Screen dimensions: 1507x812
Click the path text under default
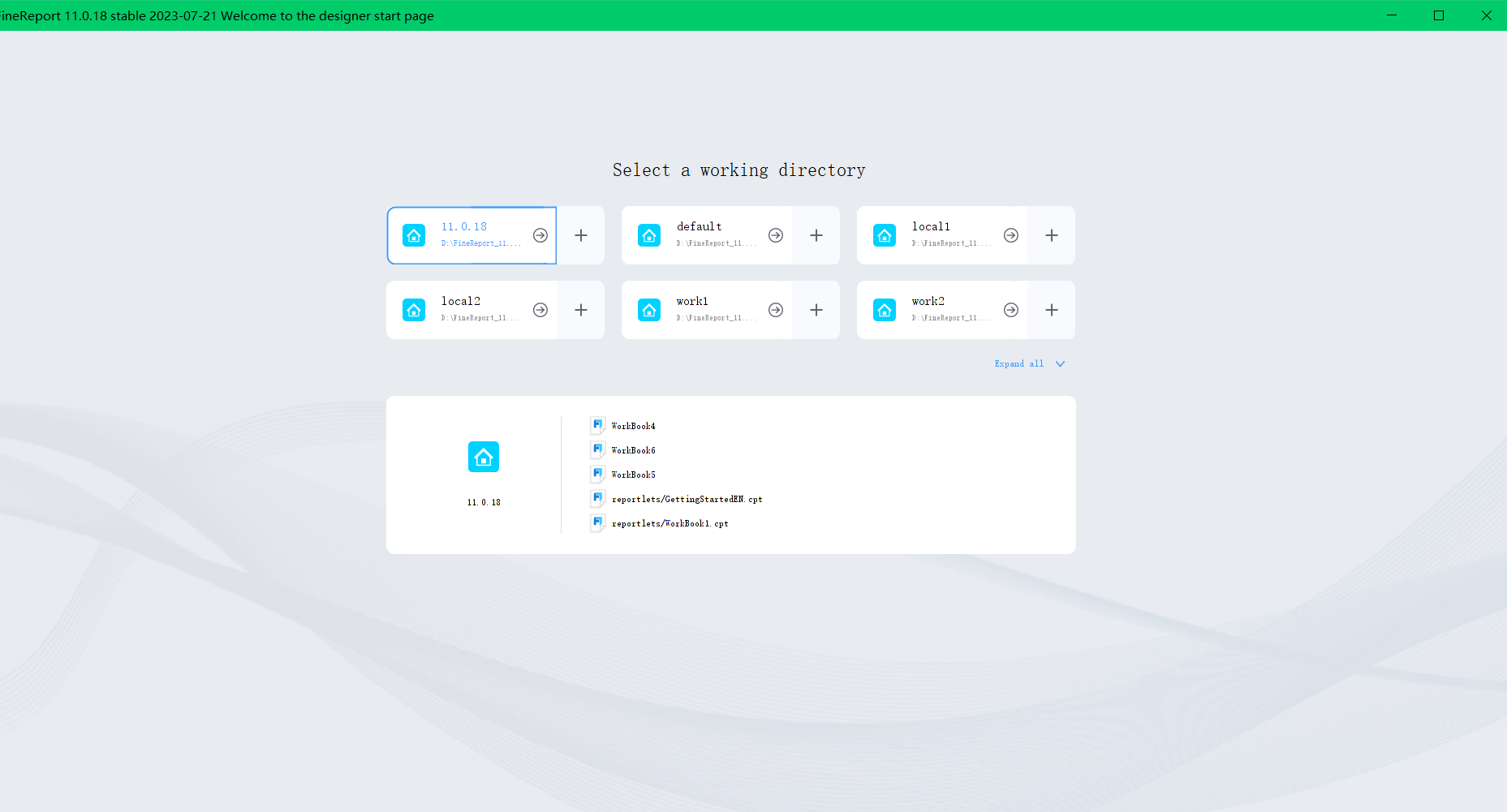(x=717, y=243)
